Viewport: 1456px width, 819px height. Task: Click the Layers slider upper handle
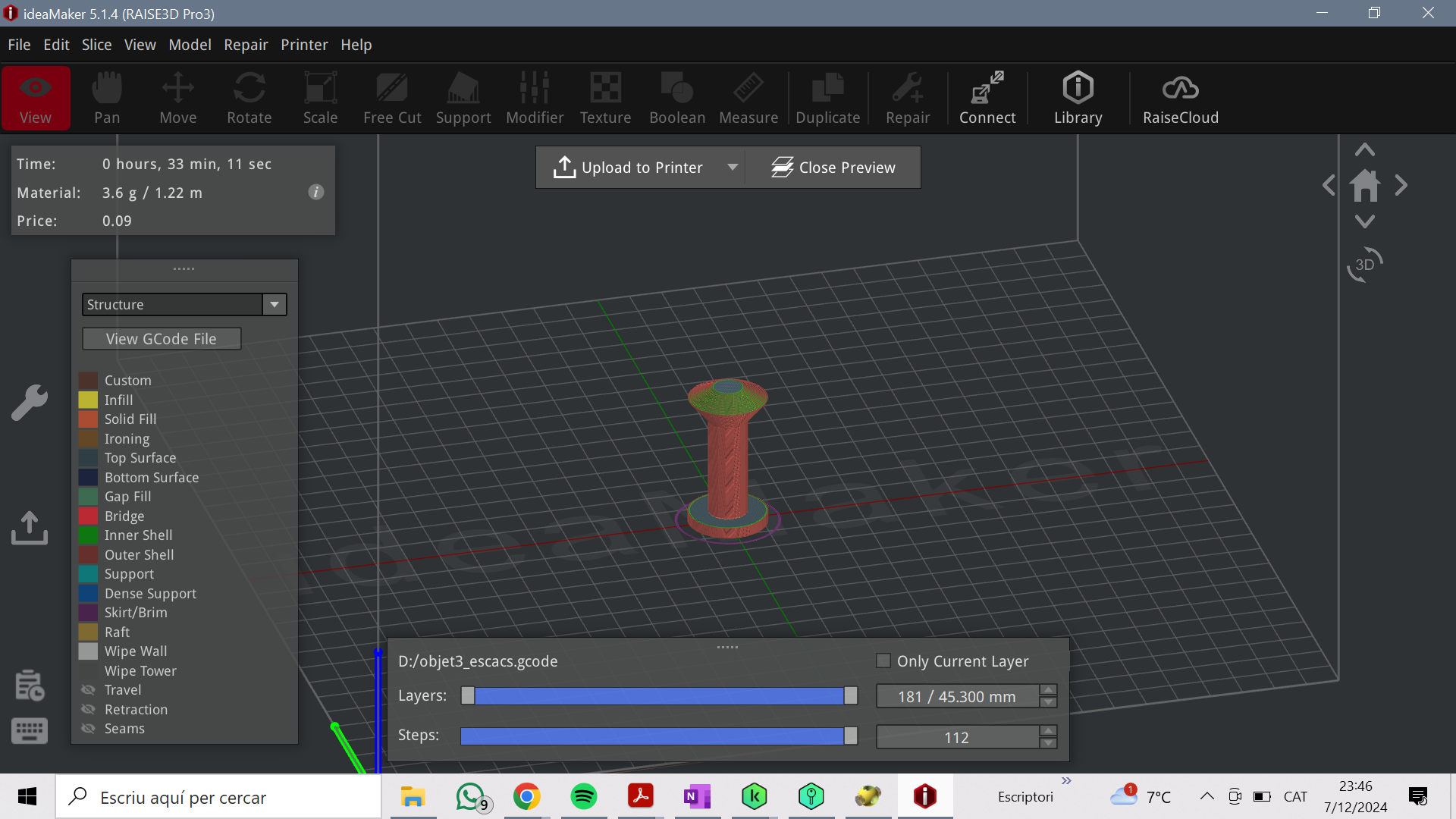(851, 695)
